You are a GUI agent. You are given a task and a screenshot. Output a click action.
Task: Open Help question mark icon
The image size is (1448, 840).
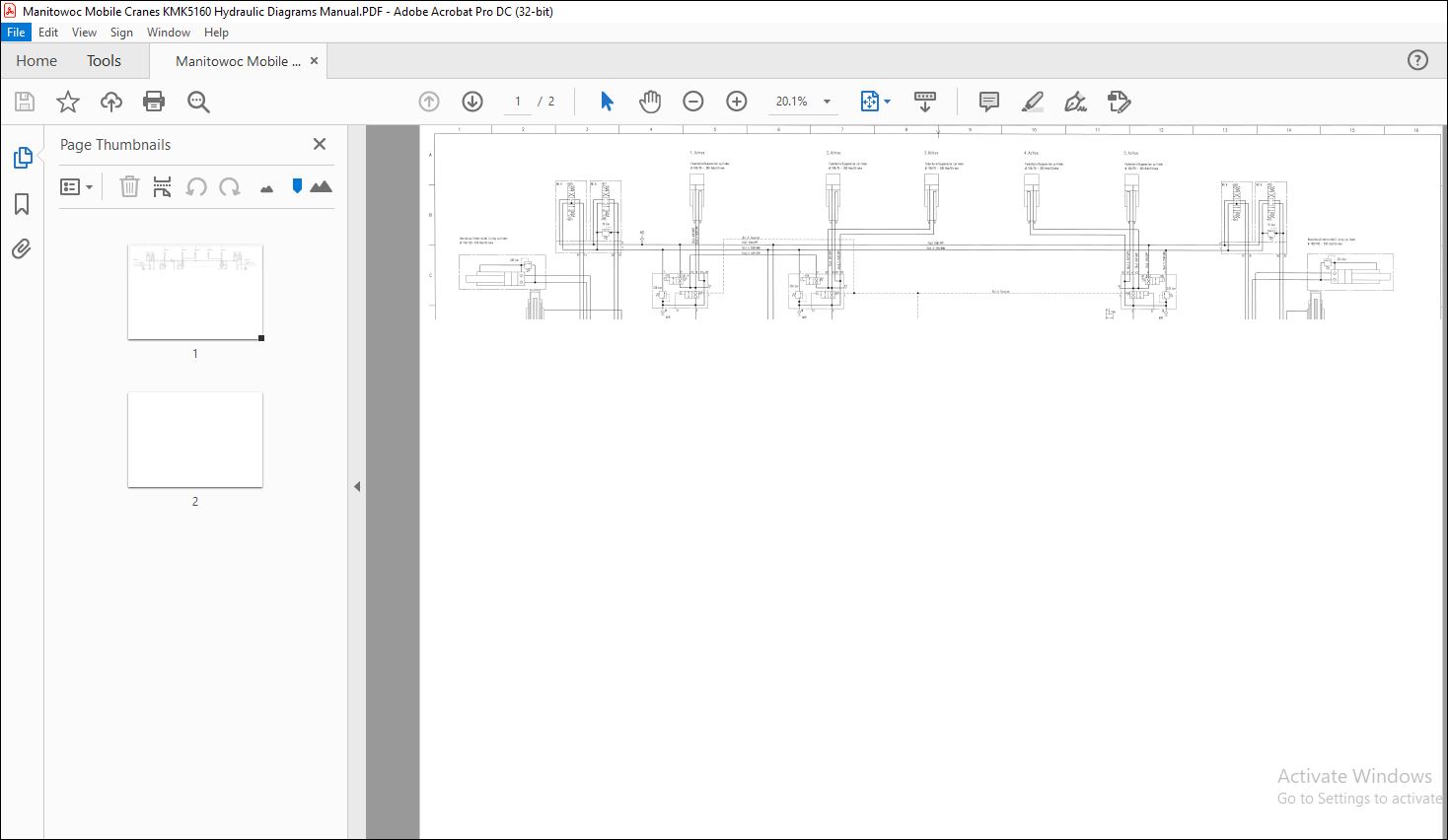pos(1417,60)
